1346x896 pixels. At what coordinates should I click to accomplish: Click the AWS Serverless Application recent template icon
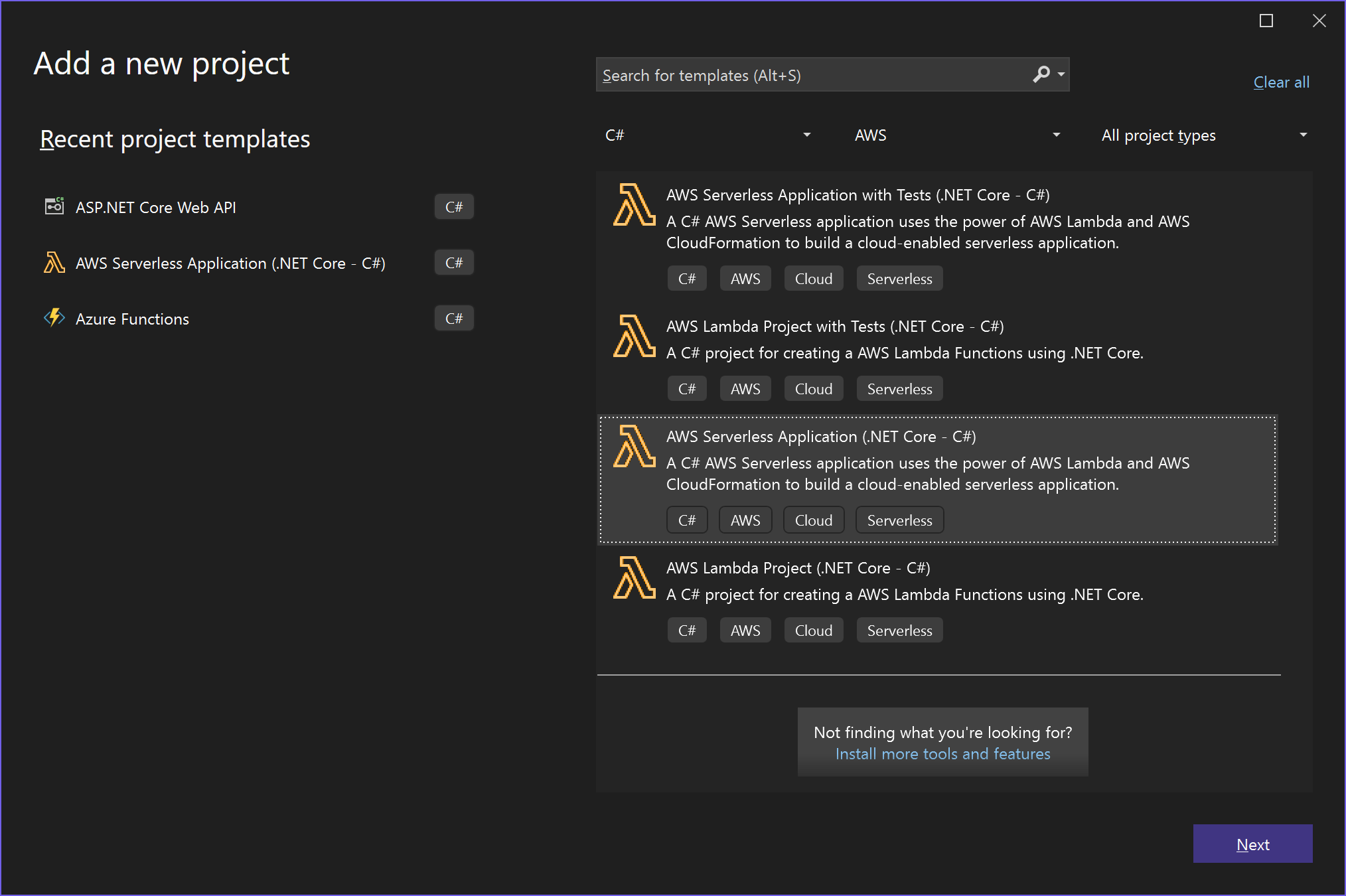(55, 262)
